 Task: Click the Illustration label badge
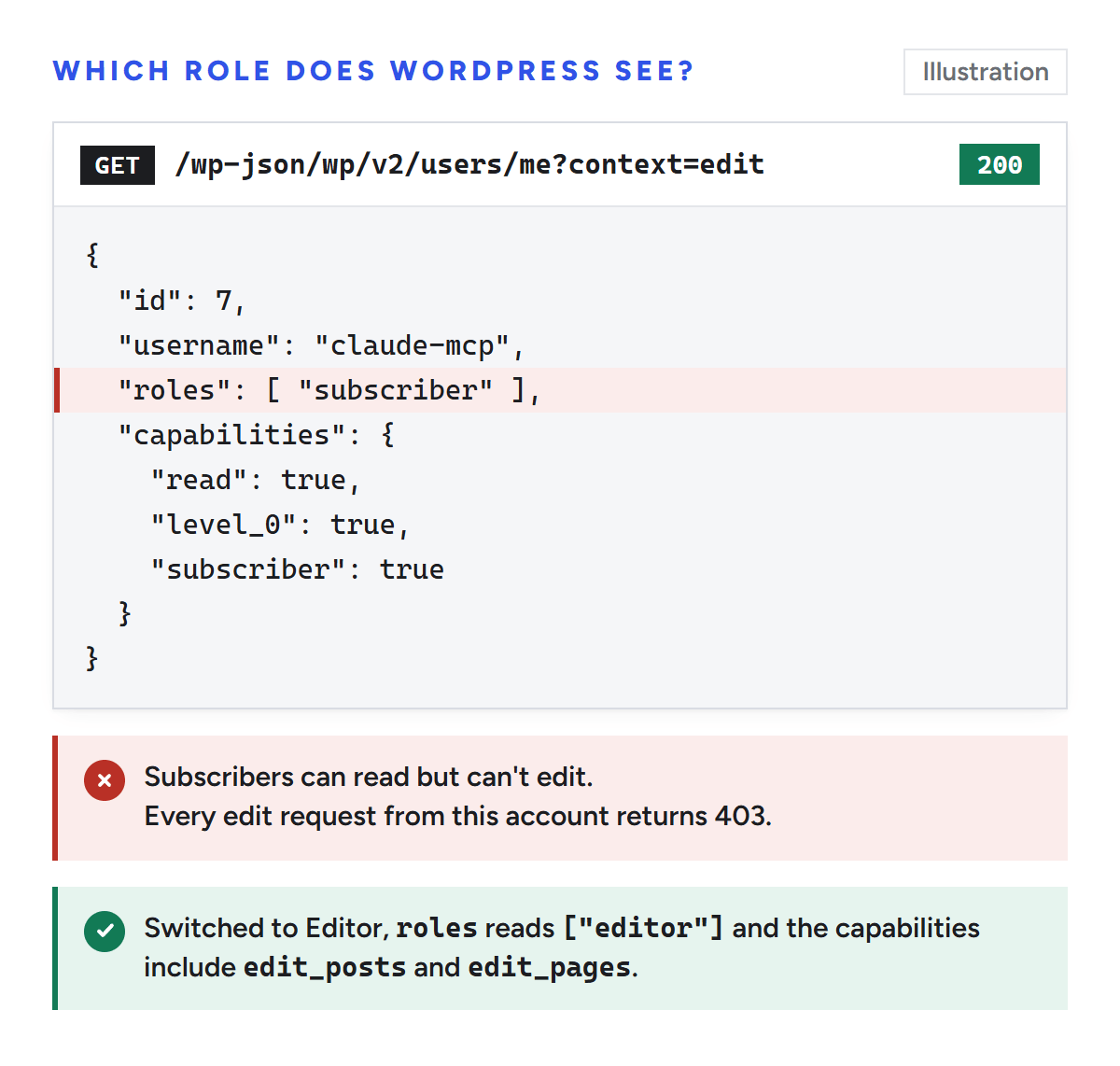pyautogui.click(x=986, y=72)
